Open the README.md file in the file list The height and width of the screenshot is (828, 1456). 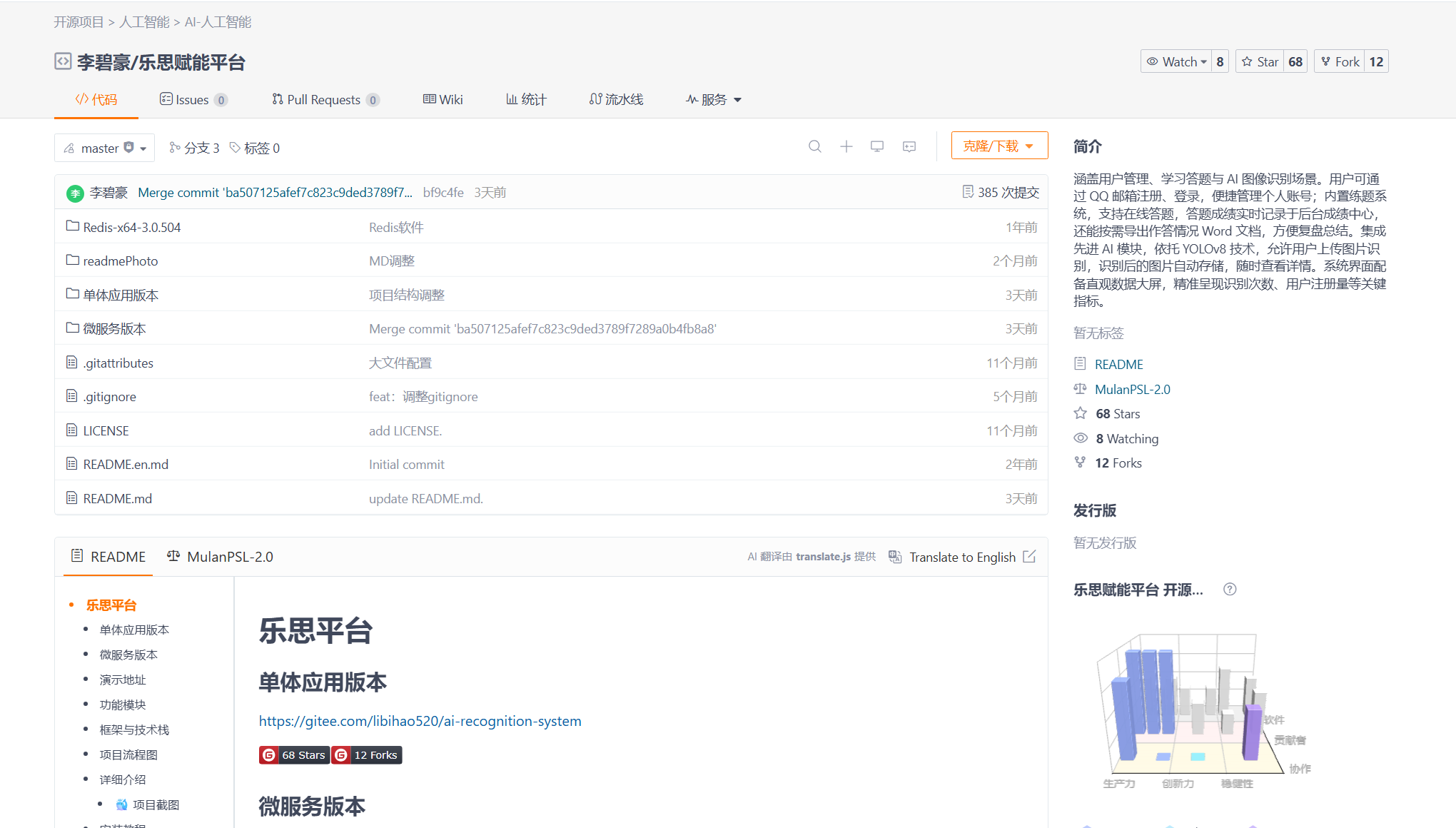(x=116, y=498)
